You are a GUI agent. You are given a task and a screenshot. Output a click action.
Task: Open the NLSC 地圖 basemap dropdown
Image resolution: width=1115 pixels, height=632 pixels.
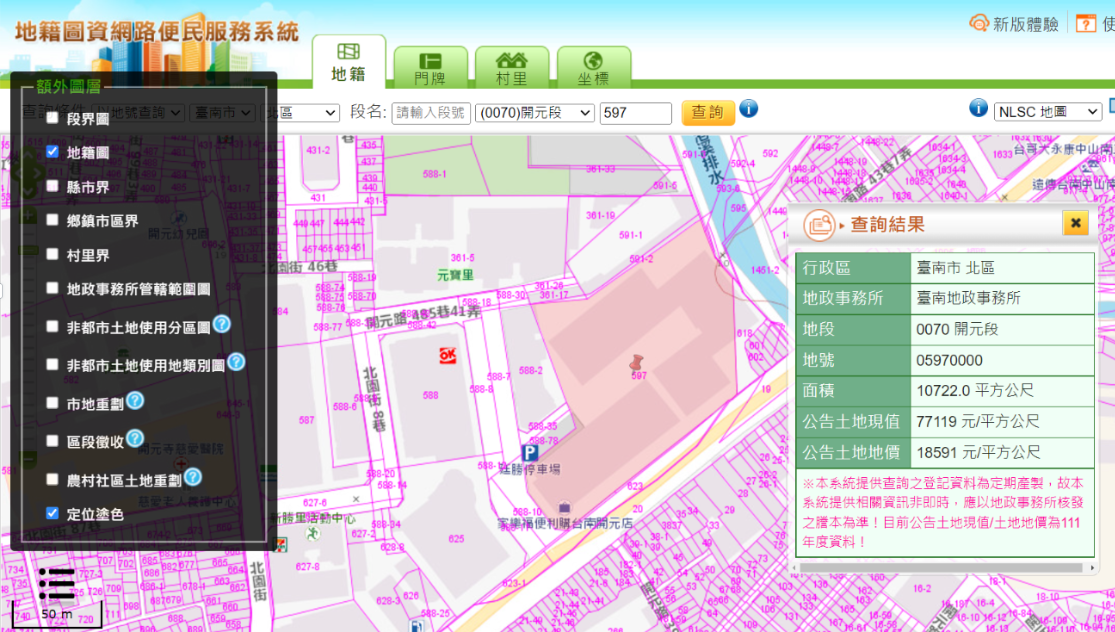[x=1047, y=112]
